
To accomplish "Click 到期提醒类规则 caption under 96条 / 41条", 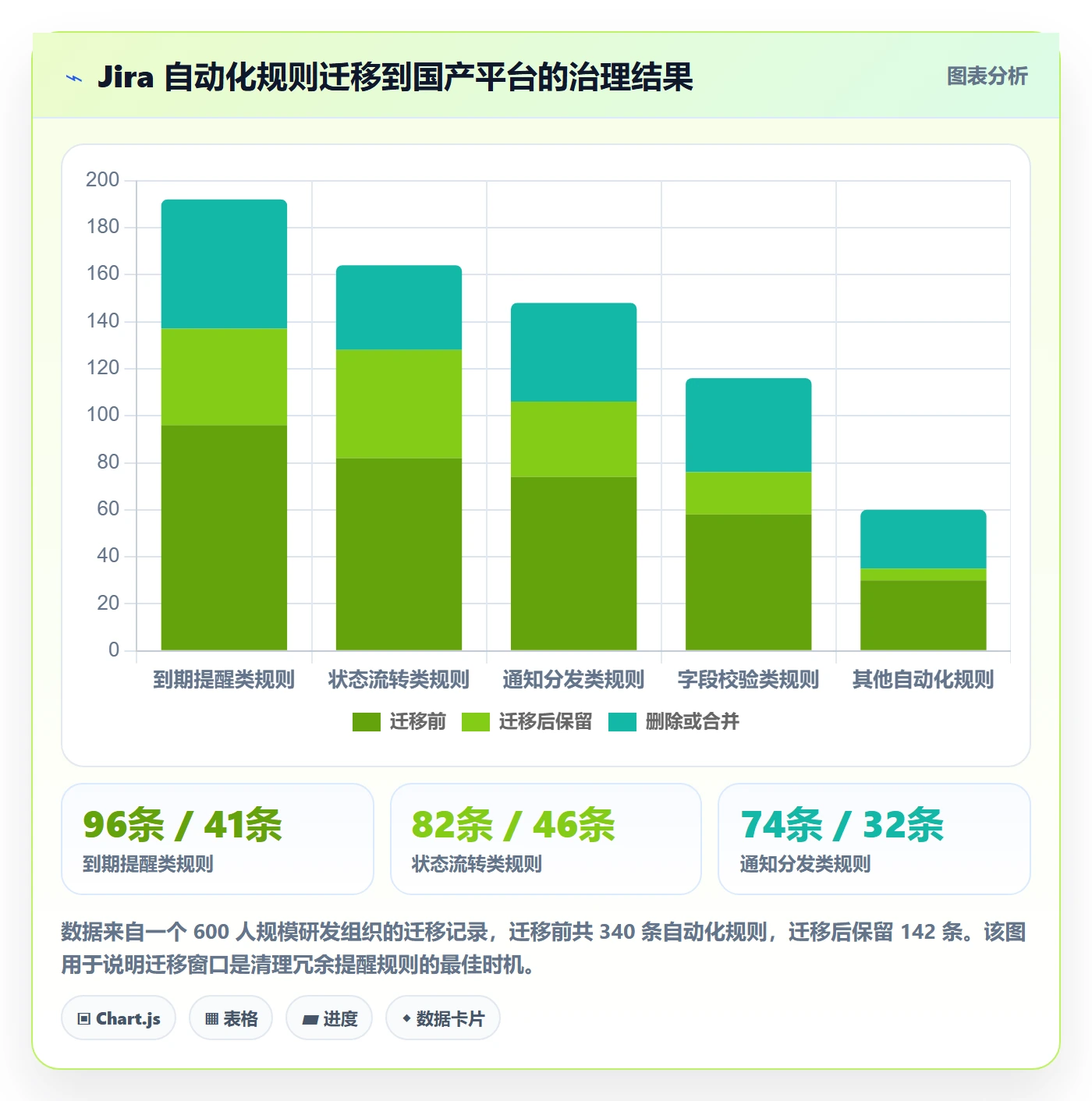I will coord(148,864).
